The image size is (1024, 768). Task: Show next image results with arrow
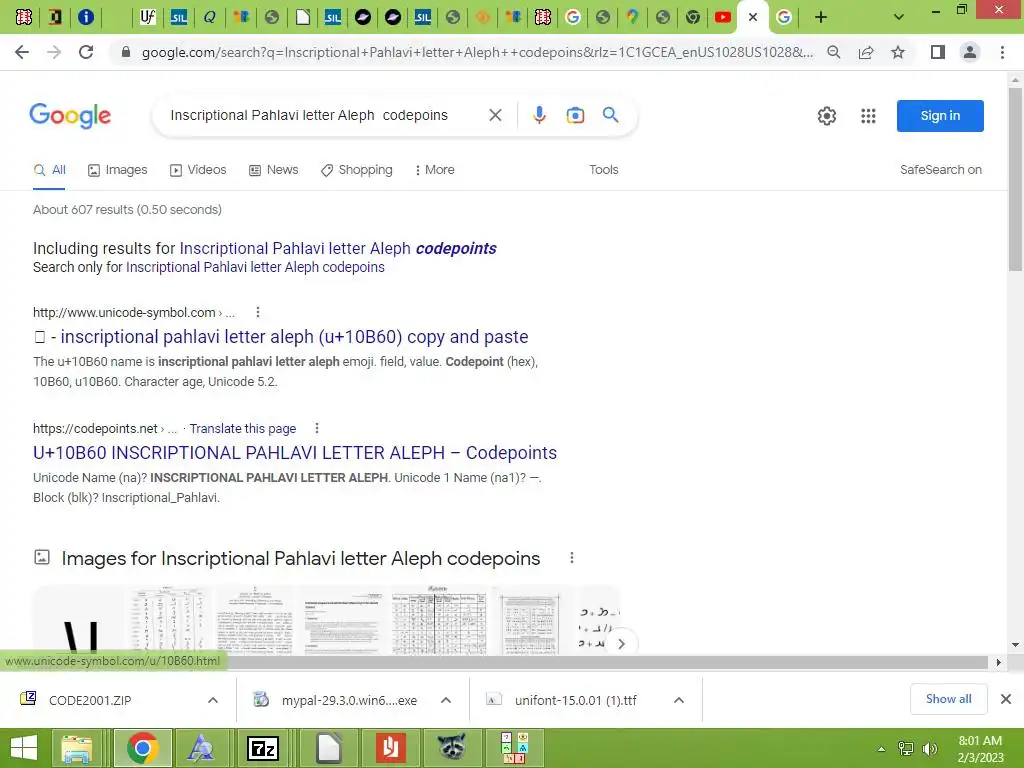click(621, 644)
